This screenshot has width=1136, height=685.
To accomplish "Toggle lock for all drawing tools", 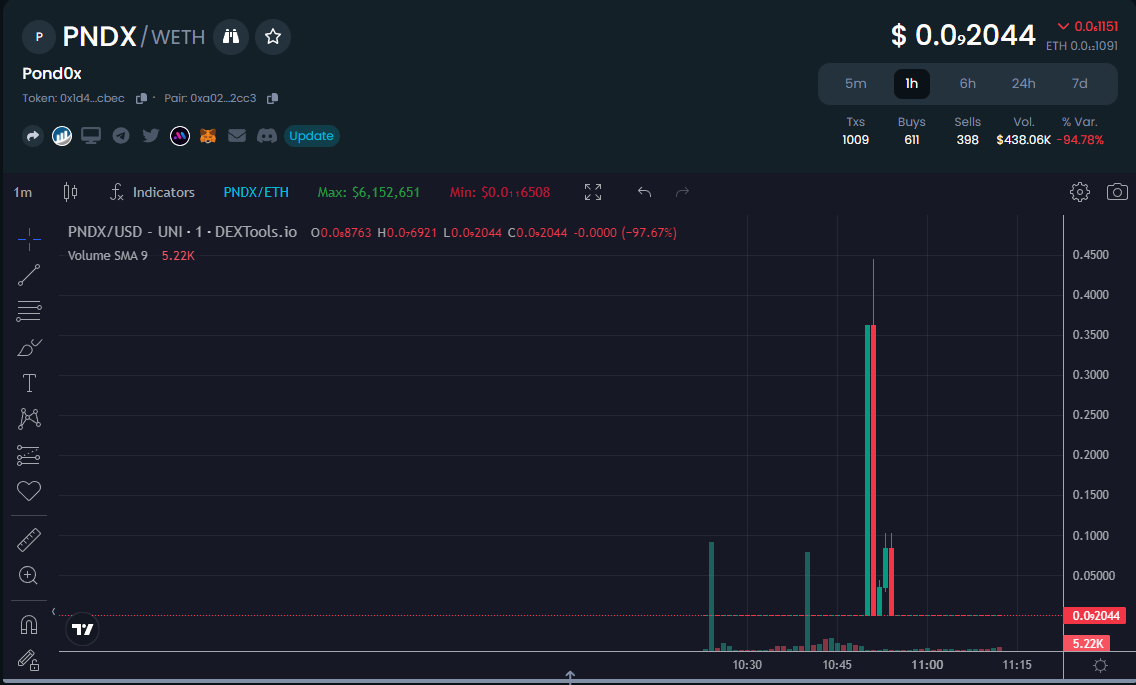I will 28,661.
